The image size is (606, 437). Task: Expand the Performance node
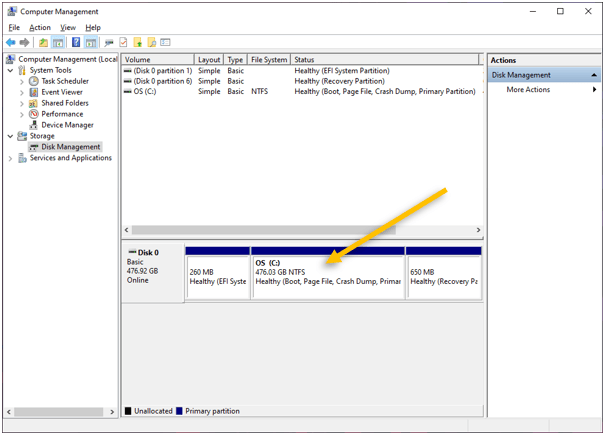pos(22,114)
